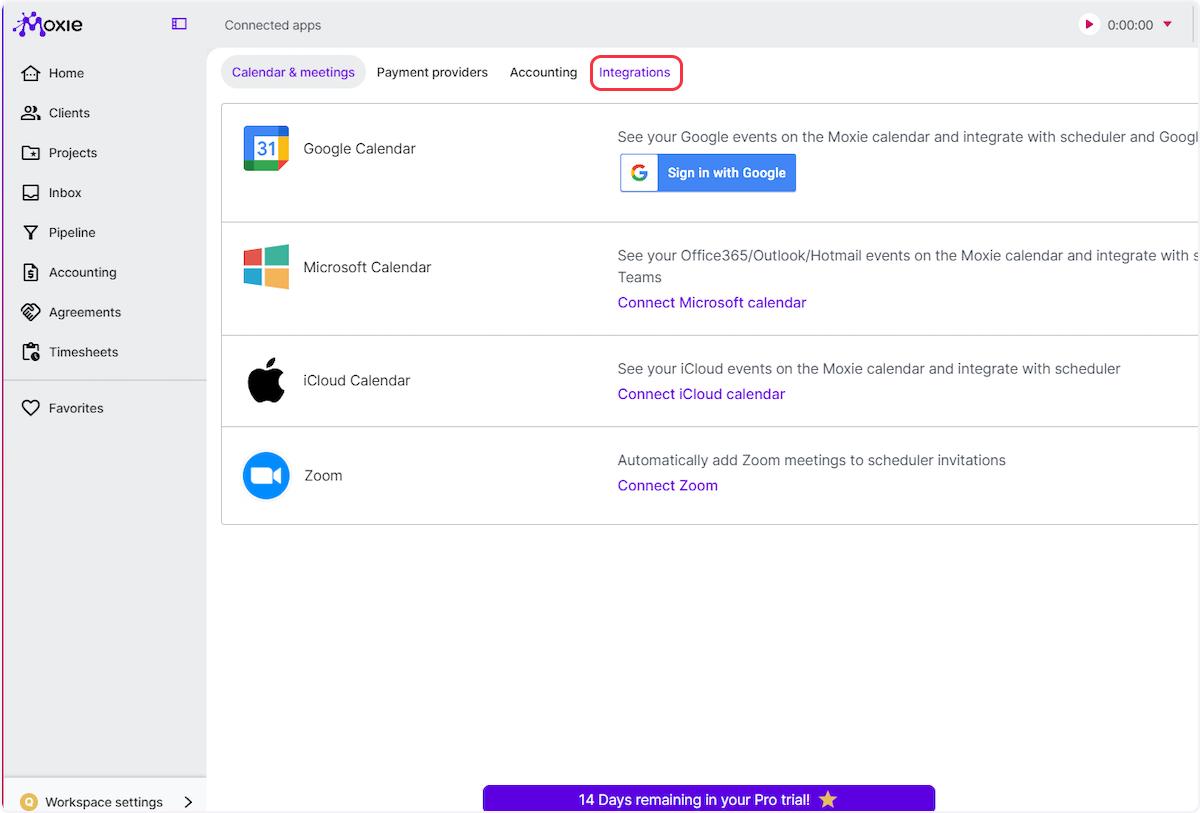Click the Favorites heart icon
This screenshot has height=813, width=1200.
(x=31, y=408)
